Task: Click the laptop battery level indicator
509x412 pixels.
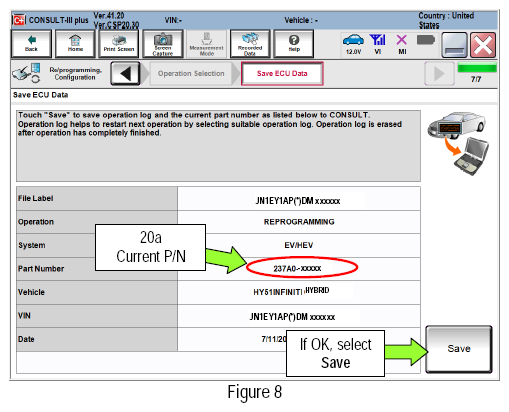Action: [426, 40]
